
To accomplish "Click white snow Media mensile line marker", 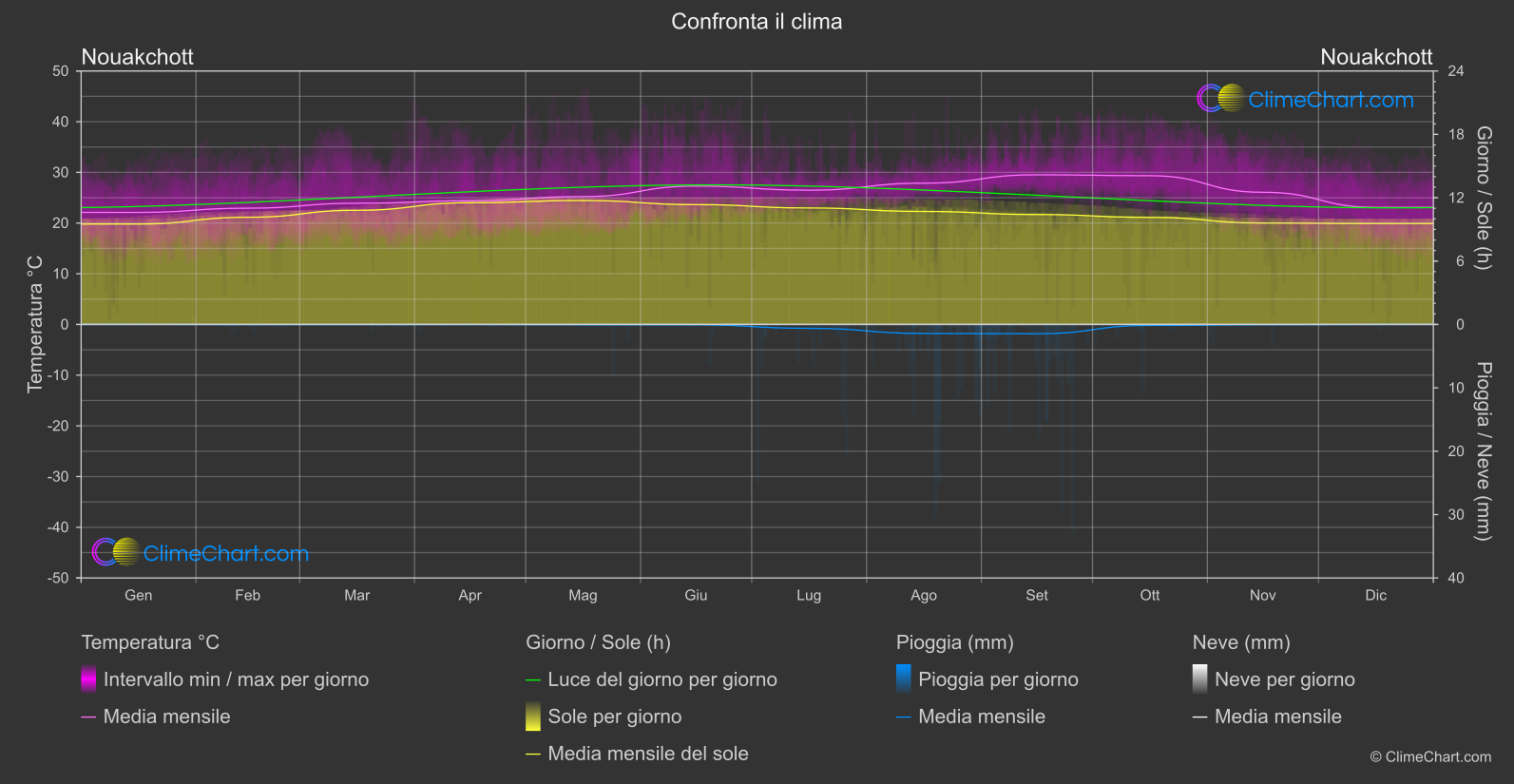I will (x=1200, y=717).
